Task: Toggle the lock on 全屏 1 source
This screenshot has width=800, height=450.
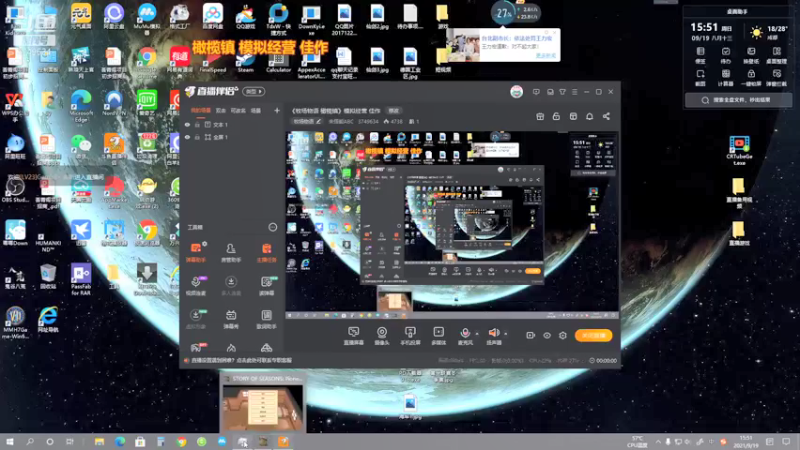Action: pyautogui.click(x=197, y=137)
